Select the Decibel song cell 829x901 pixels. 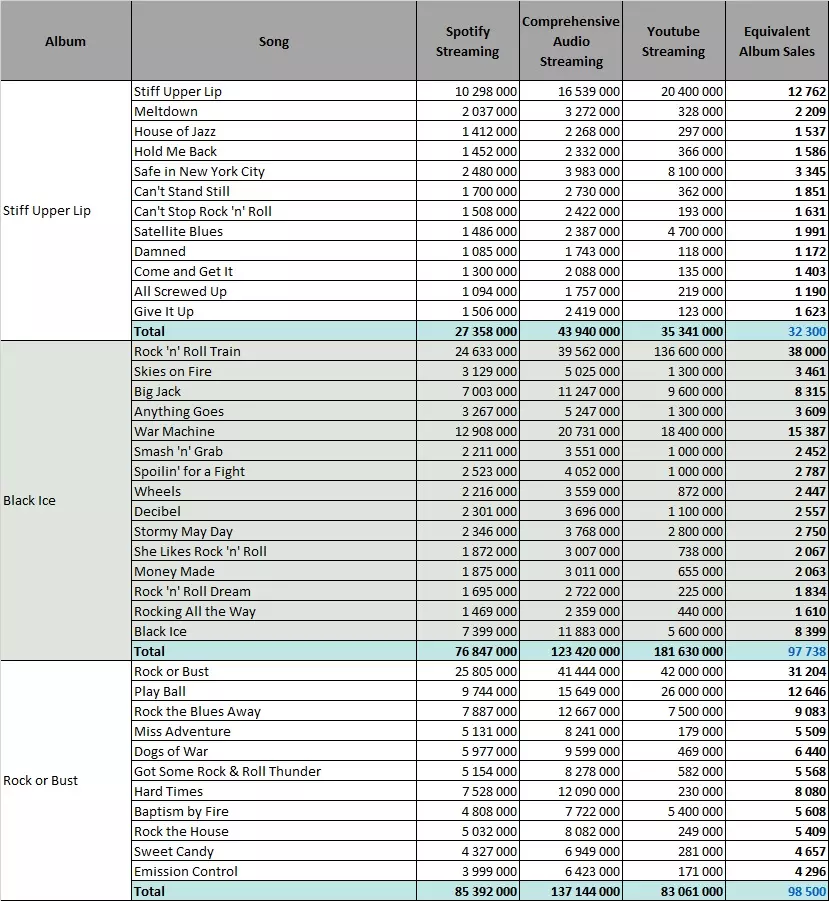(x=273, y=511)
